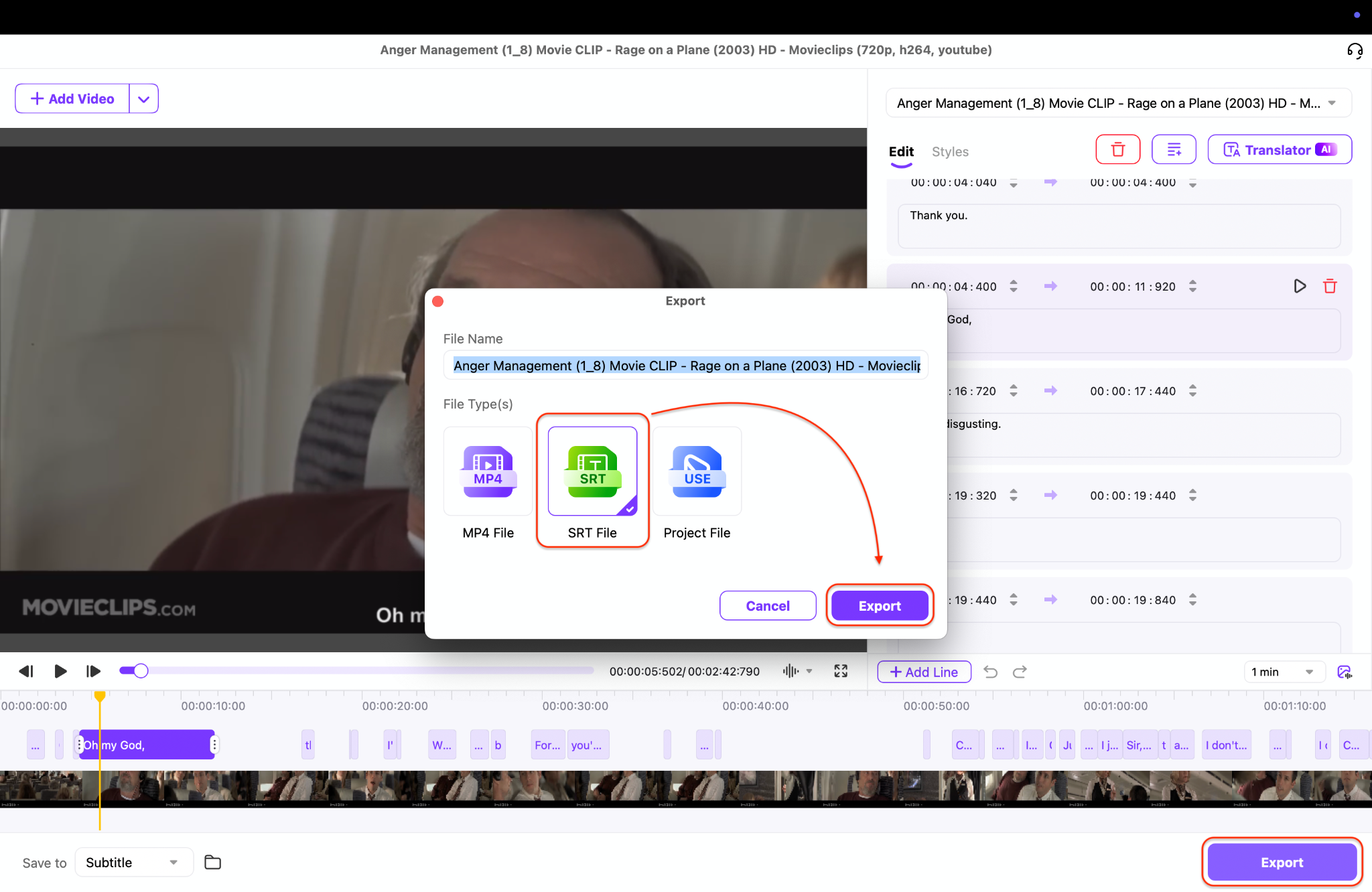Click Cancel in the Export dialog
The height and width of the screenshot is (892, 1372).
pyautogui.click(x=767, y=605)
